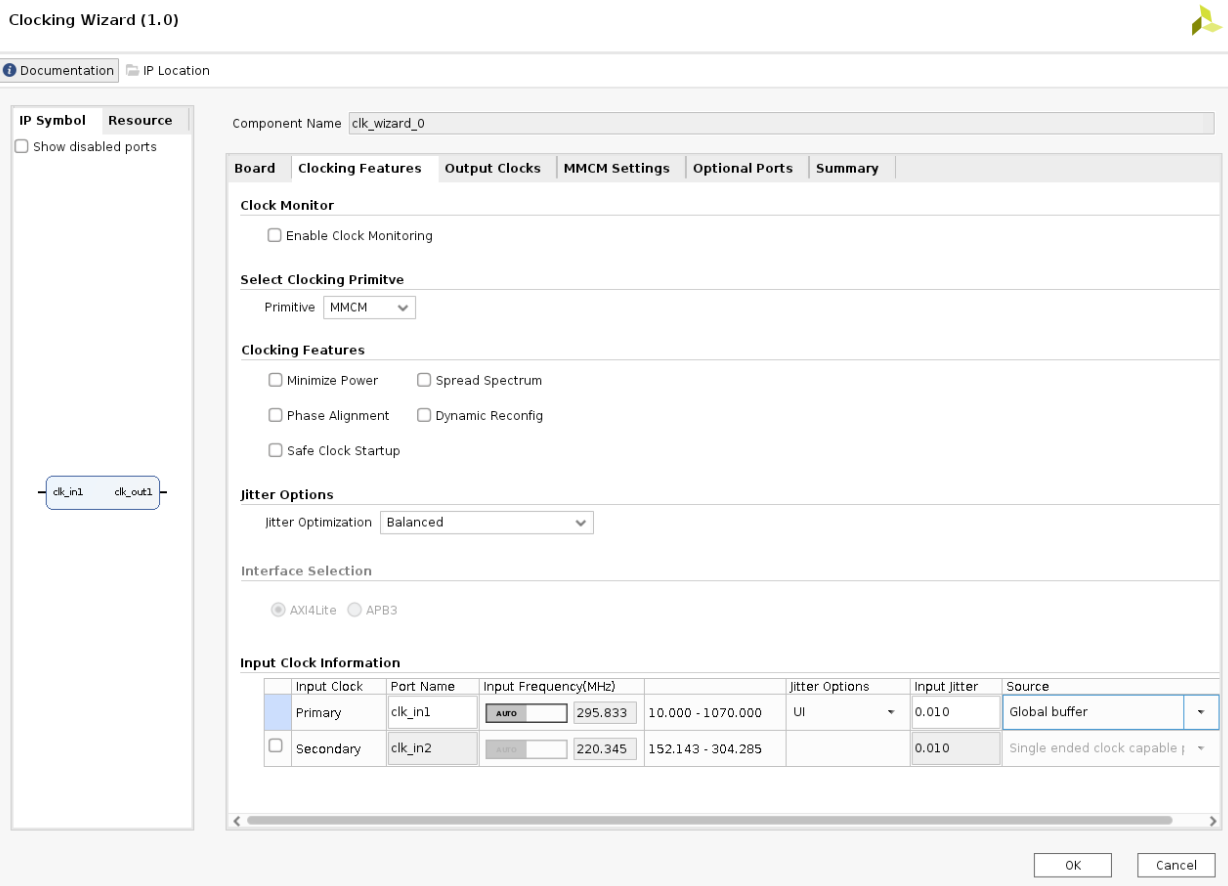Switch to the Resource tab

(140, 120)
